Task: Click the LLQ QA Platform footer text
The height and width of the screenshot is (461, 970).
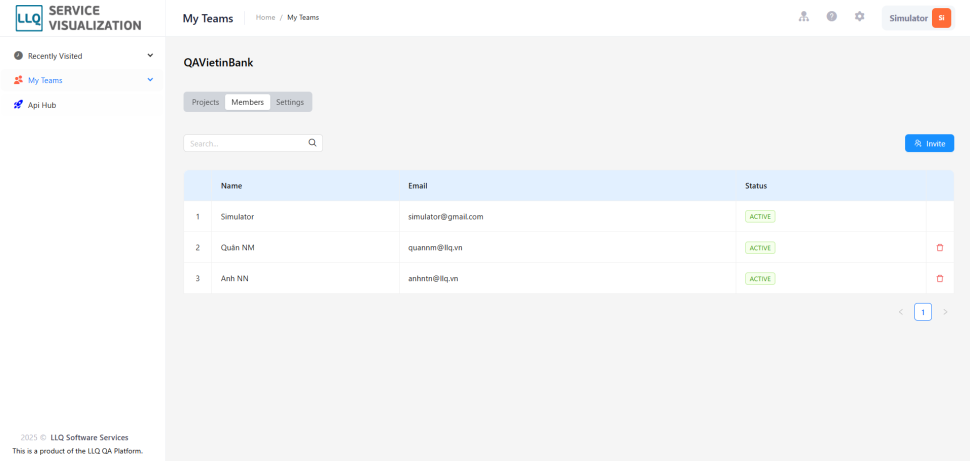Action: [x=77, y=451]
